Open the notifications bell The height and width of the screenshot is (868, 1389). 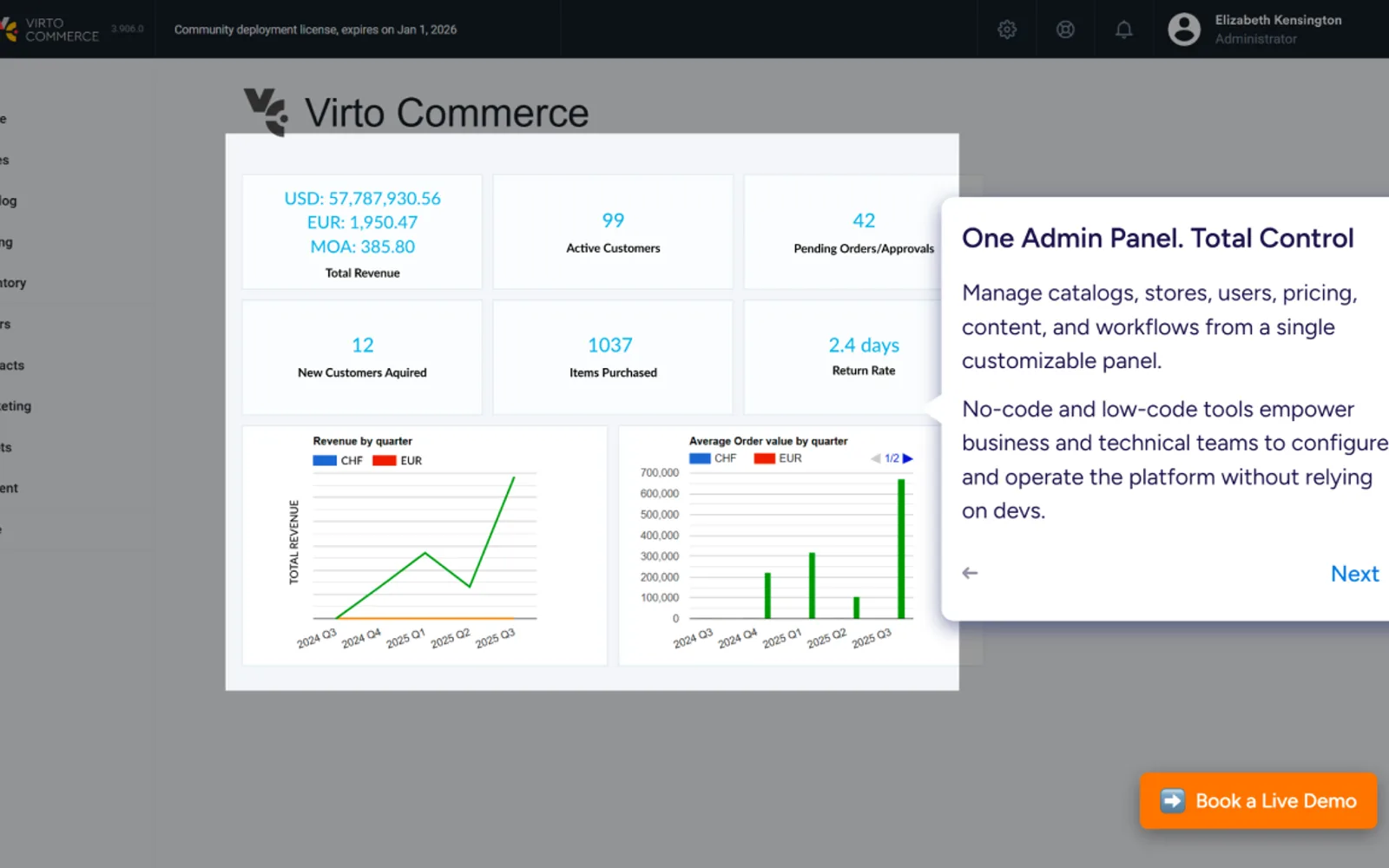point(1123,30)
